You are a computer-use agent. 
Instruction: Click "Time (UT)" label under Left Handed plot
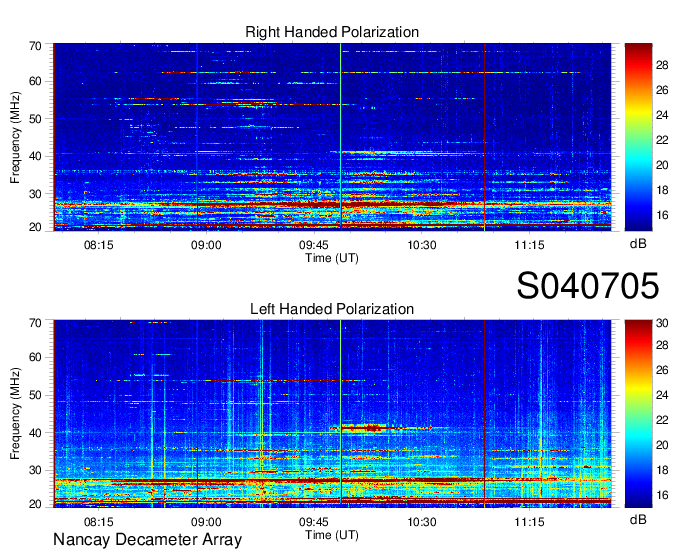(332, 535)
